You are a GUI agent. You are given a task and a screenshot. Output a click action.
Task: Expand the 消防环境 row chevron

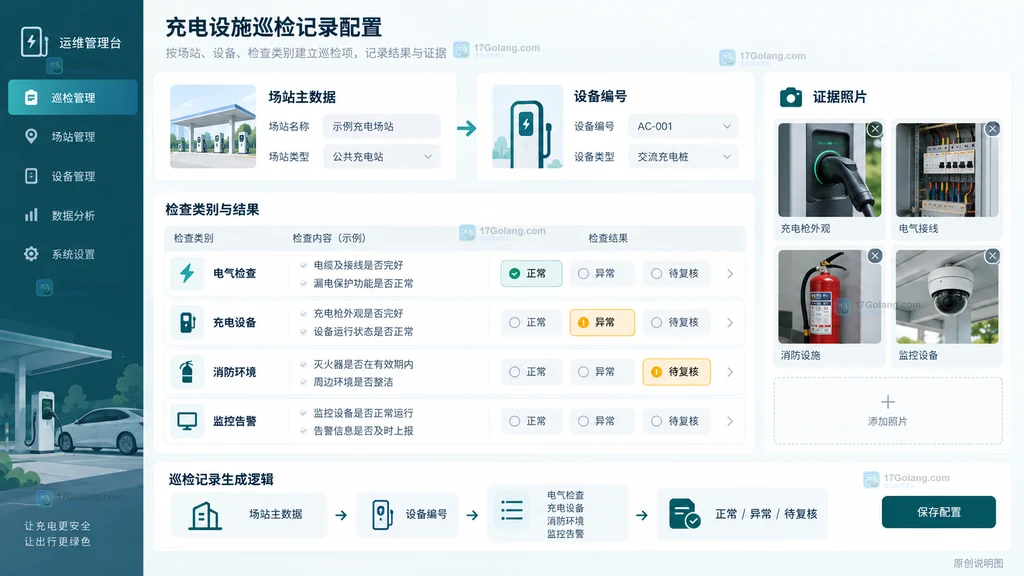tap(730, 372)
